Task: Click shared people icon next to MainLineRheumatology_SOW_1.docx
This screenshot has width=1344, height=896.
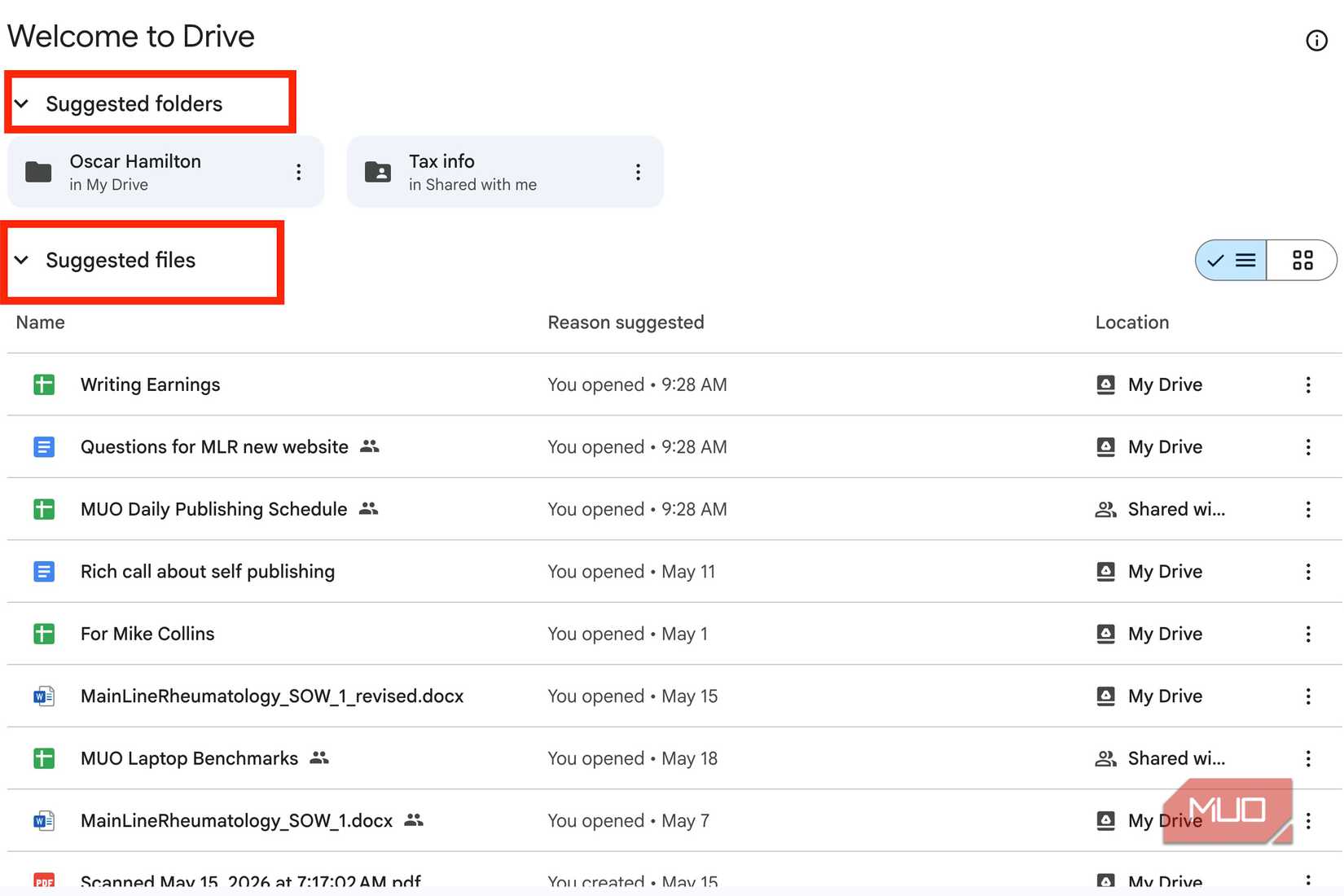Action: point(414,820)
